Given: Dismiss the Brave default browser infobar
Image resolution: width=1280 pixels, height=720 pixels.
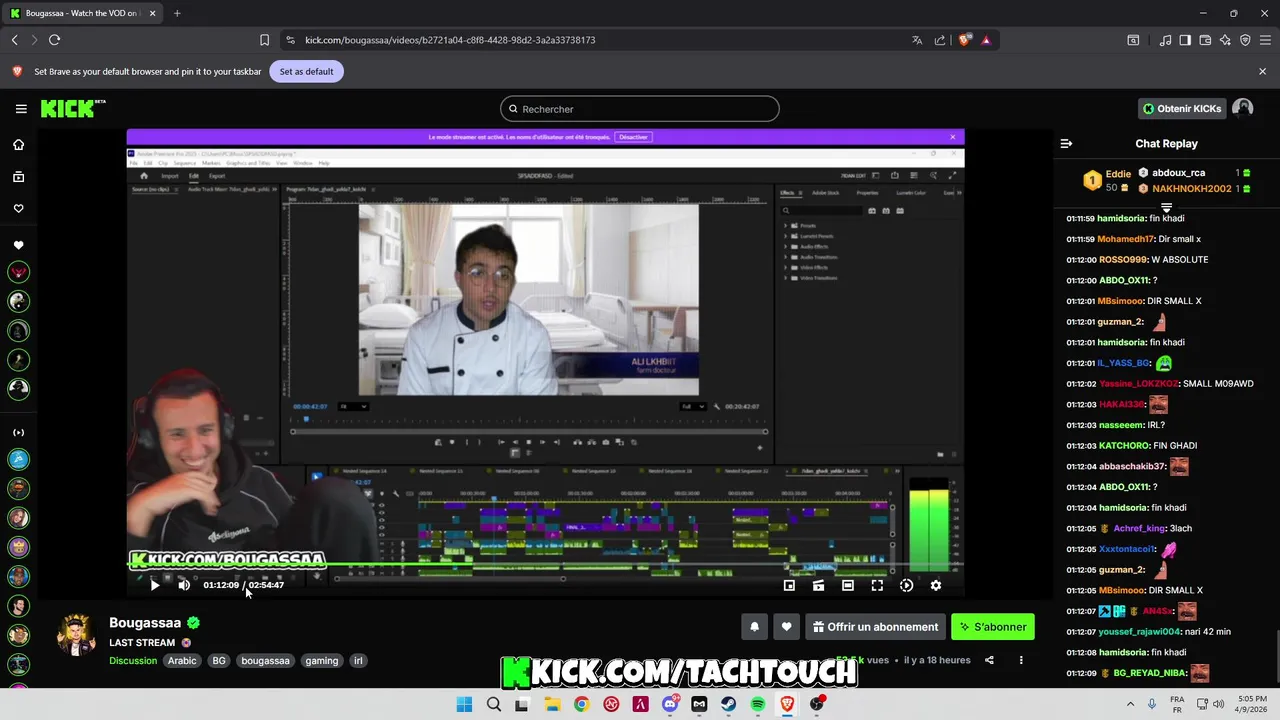Looking at the screenshot, I should coord(1262,72).
